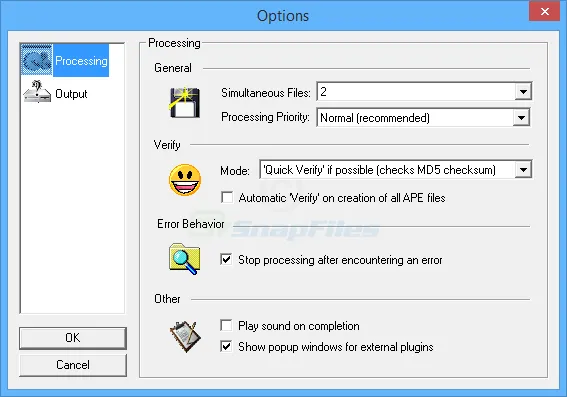The height and width of the screenshot is (397, 567).
Task: Click the Simultaneous Files label
Action: [x=266, y=93]
